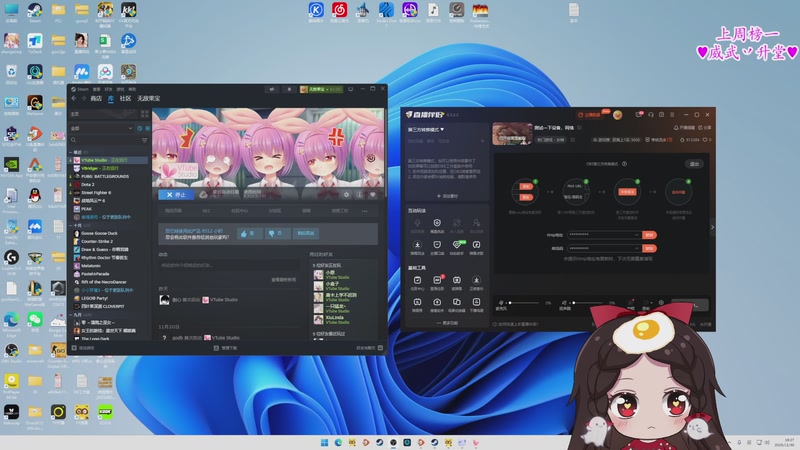Open the 商店 tab in Steam
The image size is (800, 450).
(x=96, y=98)
